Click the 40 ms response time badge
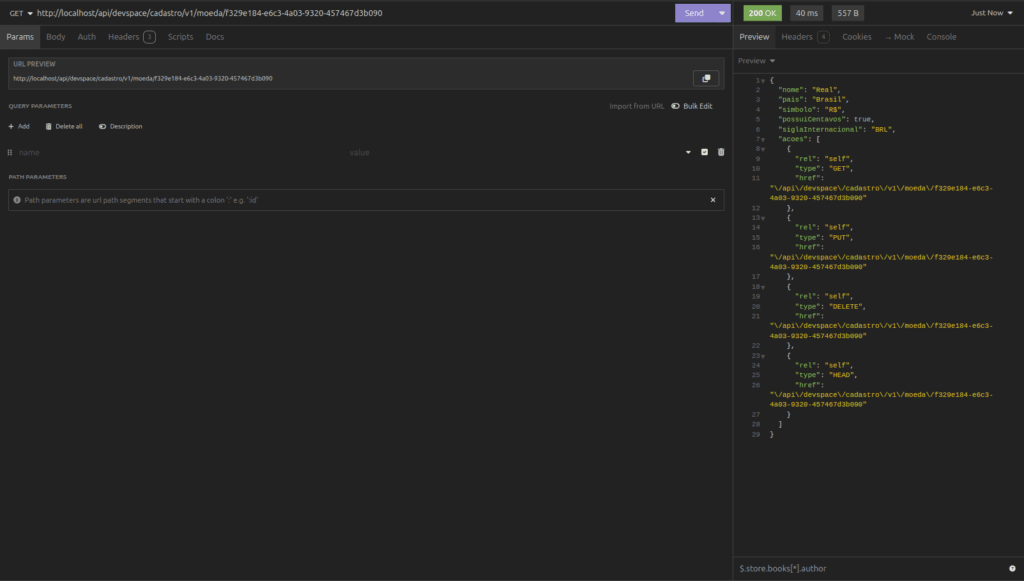 807,13
